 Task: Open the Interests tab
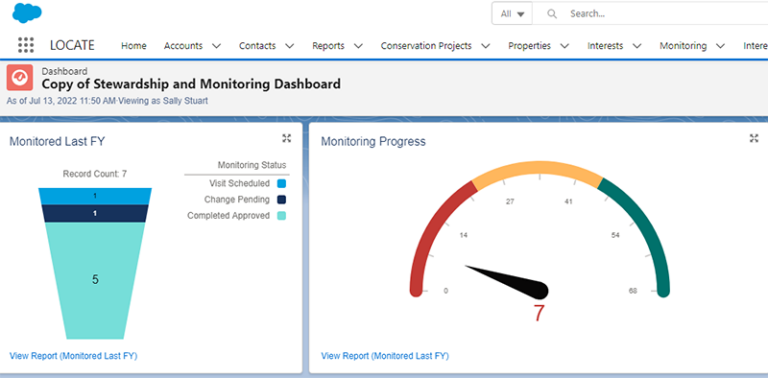coord(605,46)
